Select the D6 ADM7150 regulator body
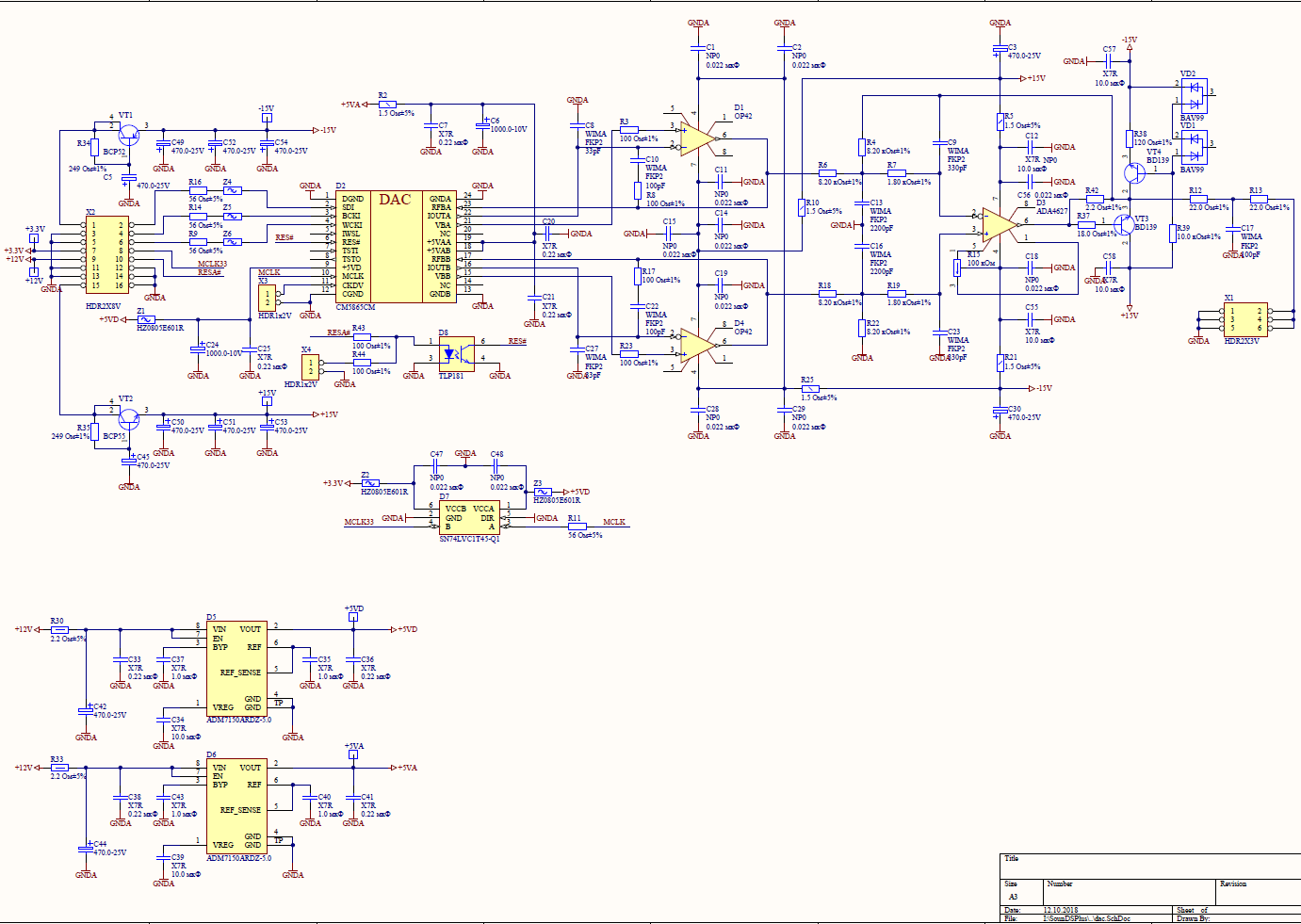The height and width of the screenshot is (924, 1301). pos(236,806)
